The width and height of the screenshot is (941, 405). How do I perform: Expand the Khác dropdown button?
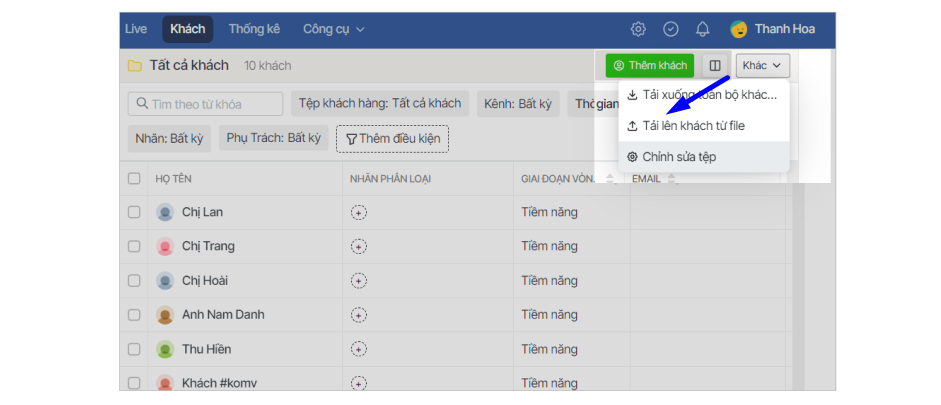(x=763, y=66)
